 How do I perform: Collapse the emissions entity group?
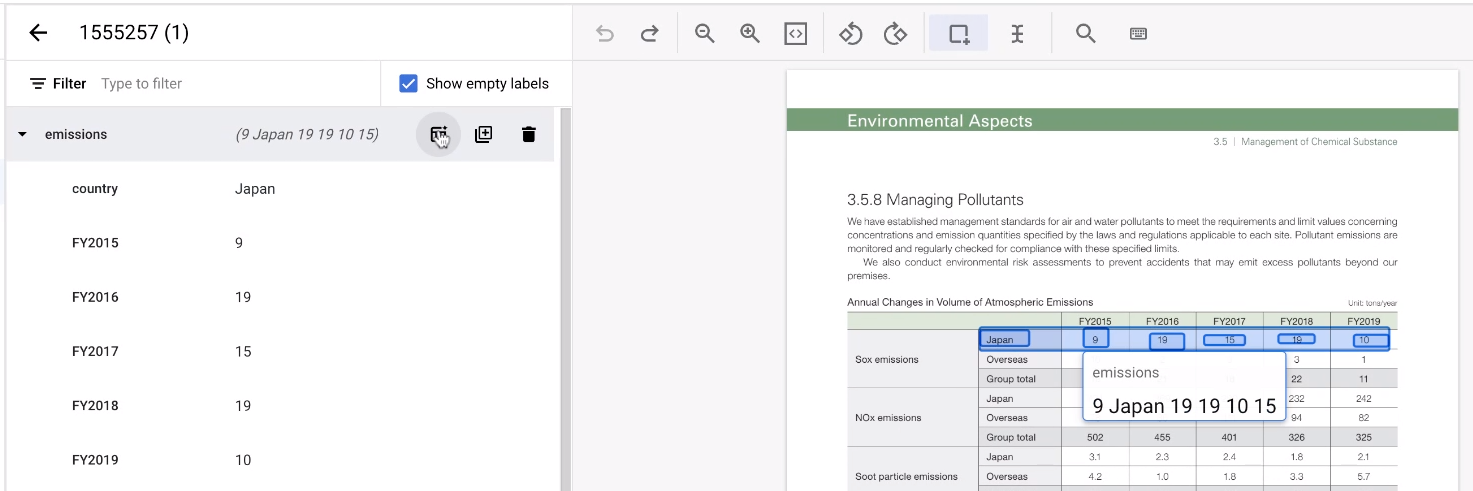point(23,135)
